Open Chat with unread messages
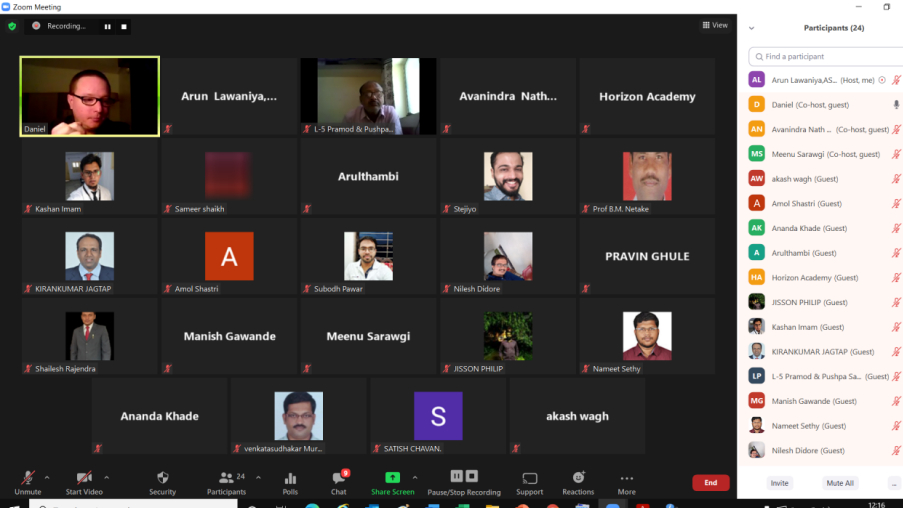Image resolution: width=903 pixels, height=508 pixels. 339,481
